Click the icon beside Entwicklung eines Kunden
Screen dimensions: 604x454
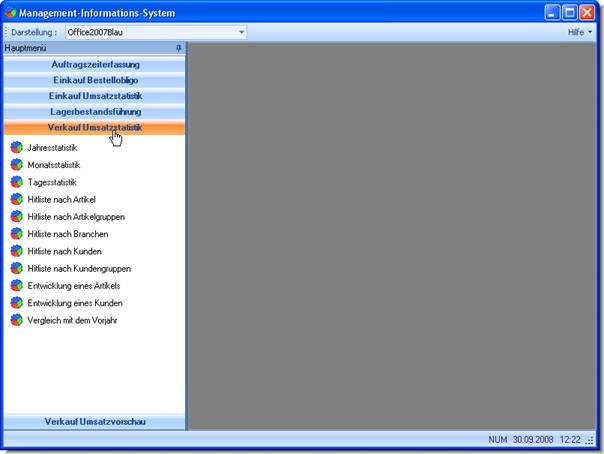tap(17, 303)
